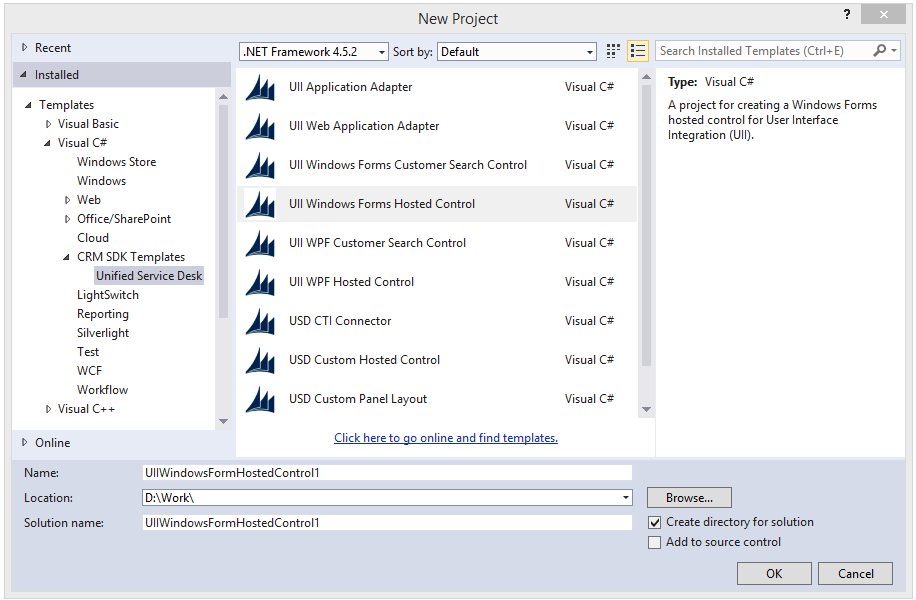Click the UII Web Application Adapter icon
Viewport: 916px width, 600px height.
click(259, 126)
